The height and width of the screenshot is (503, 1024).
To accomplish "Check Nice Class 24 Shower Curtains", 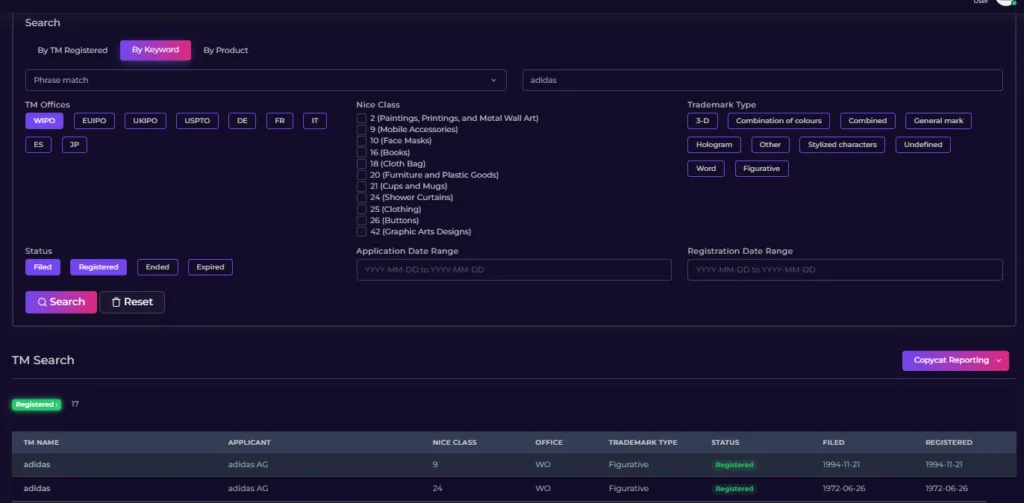I will point(361,197).
